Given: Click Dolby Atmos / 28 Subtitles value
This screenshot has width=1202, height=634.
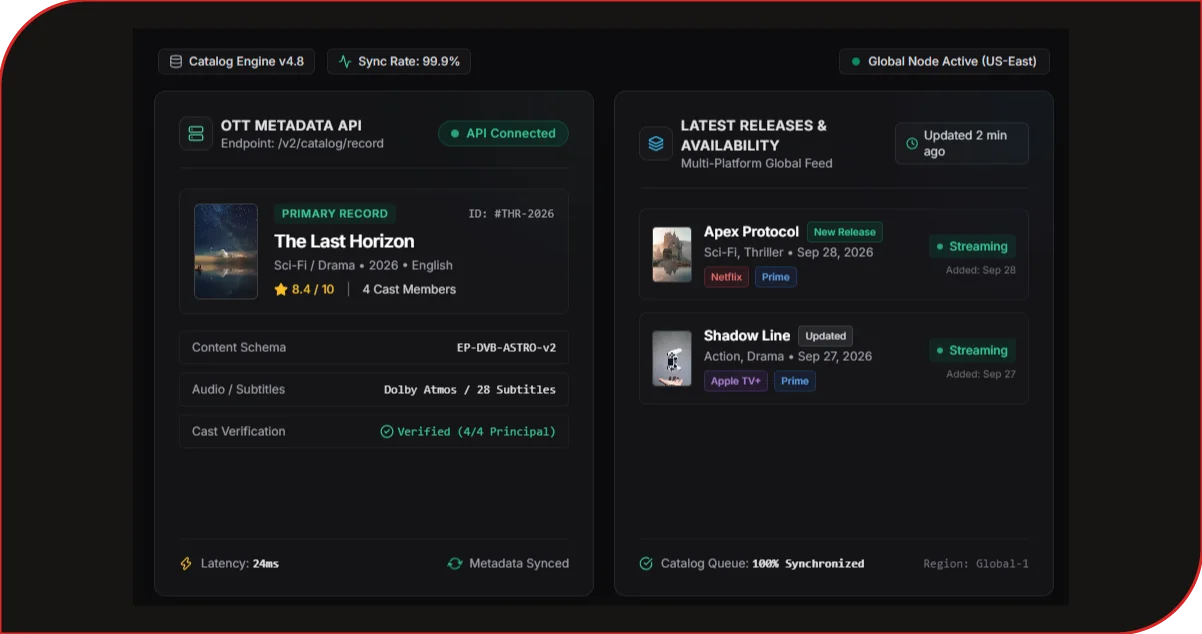Looking at the screenshot, I should 470,390.
